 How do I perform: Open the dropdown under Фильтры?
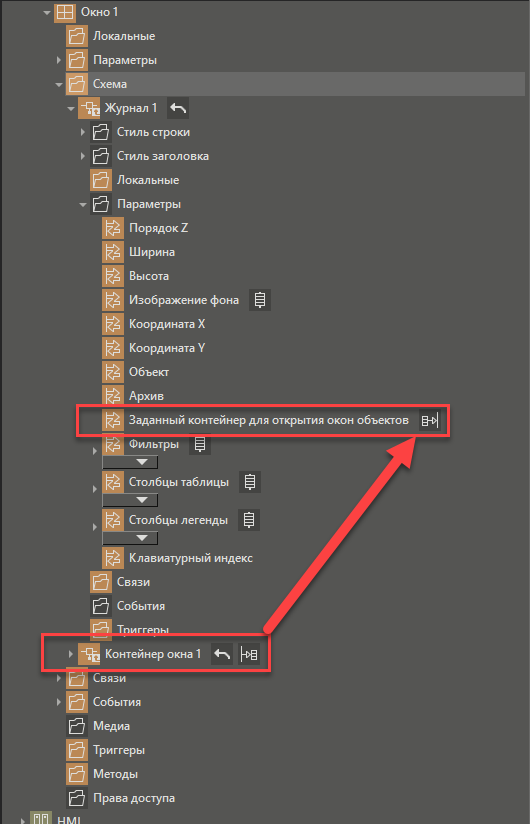tap(130, 462)
